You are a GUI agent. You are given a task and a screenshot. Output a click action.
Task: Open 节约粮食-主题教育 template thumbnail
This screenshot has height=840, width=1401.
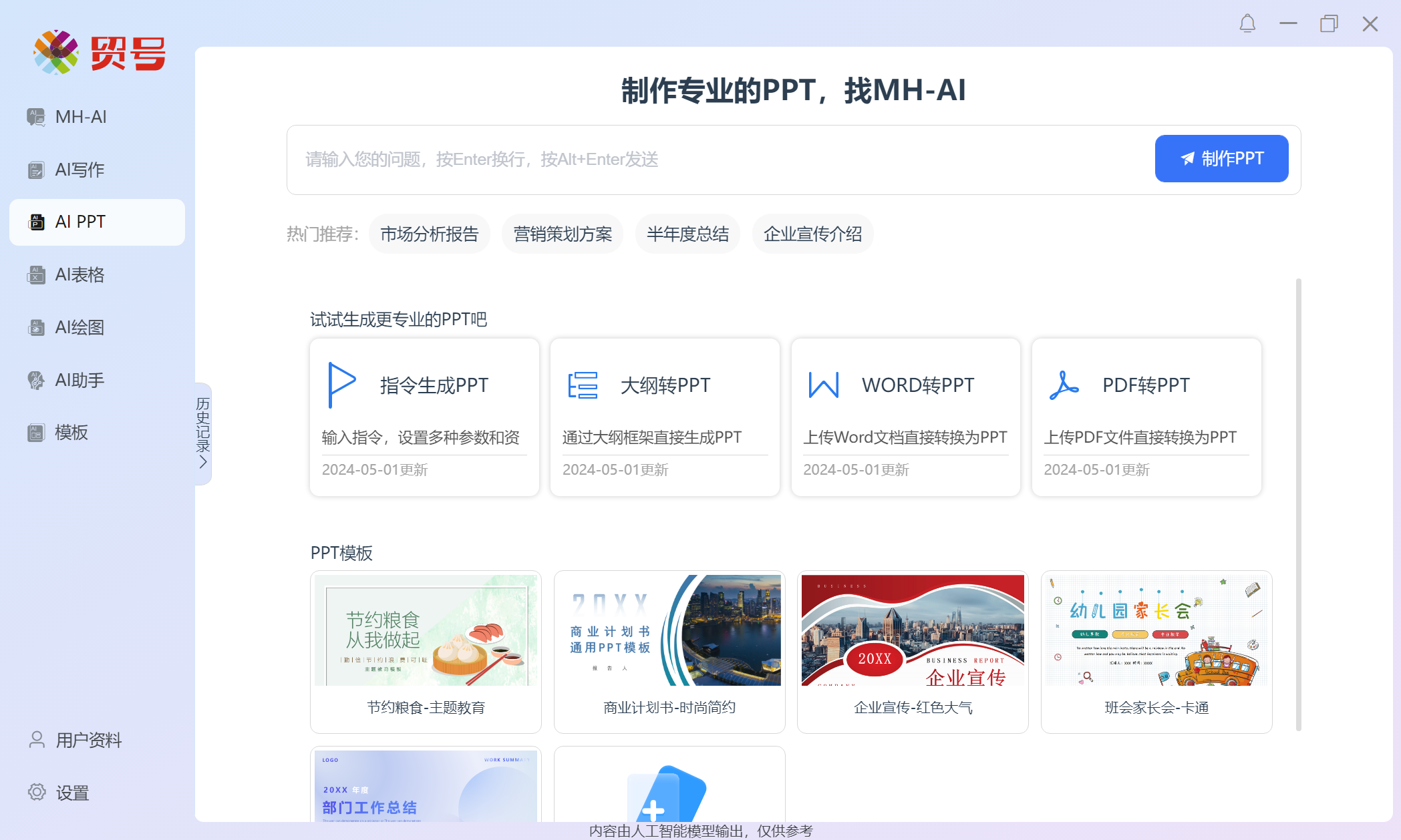426,630
